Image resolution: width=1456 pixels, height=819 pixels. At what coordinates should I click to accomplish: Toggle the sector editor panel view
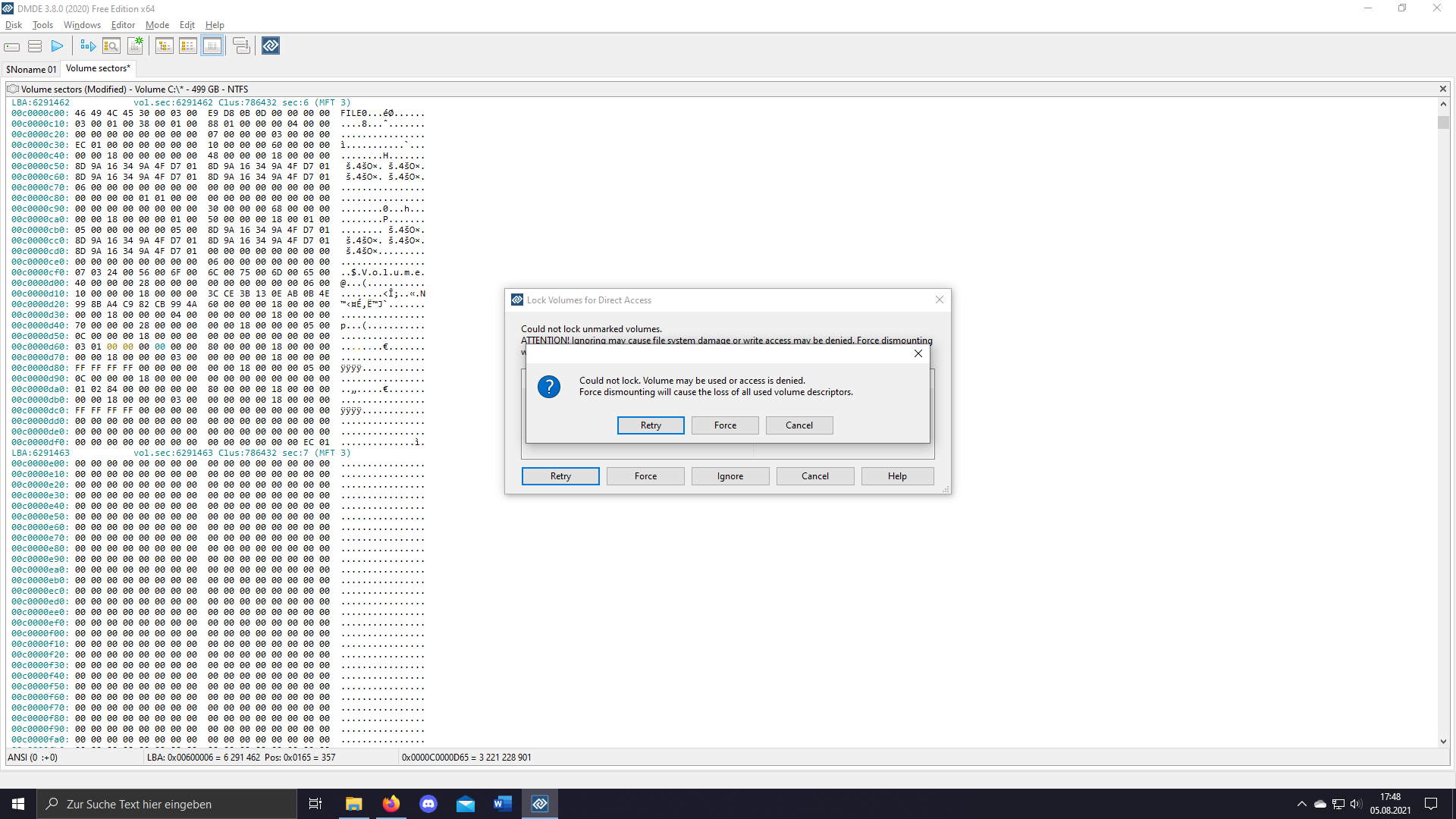(212, 45)
